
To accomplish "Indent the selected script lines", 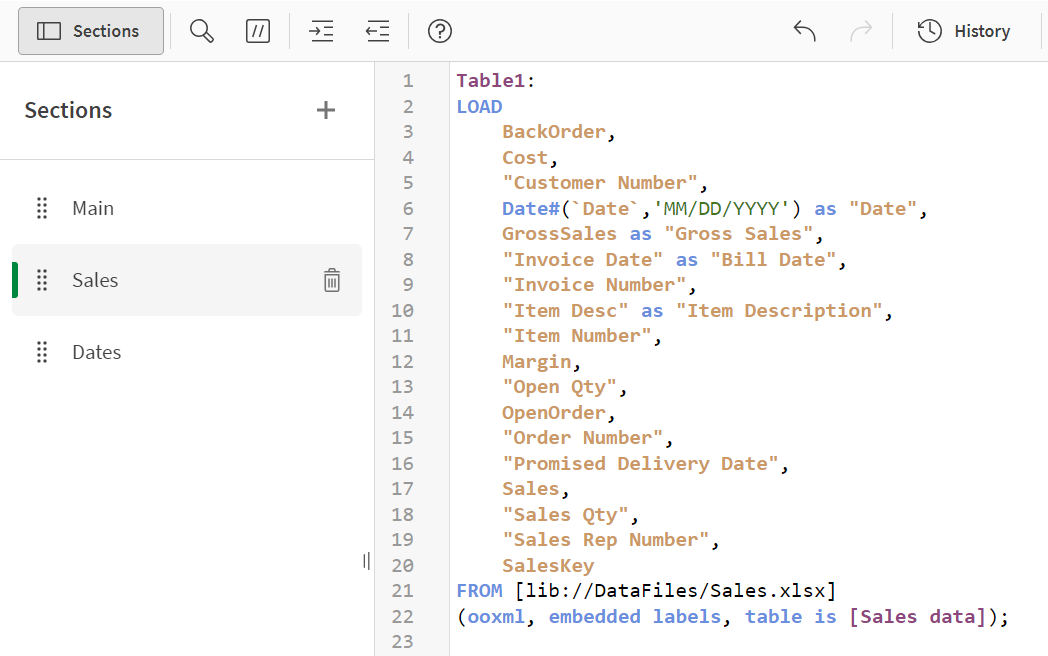I will [x=321, y=31].
